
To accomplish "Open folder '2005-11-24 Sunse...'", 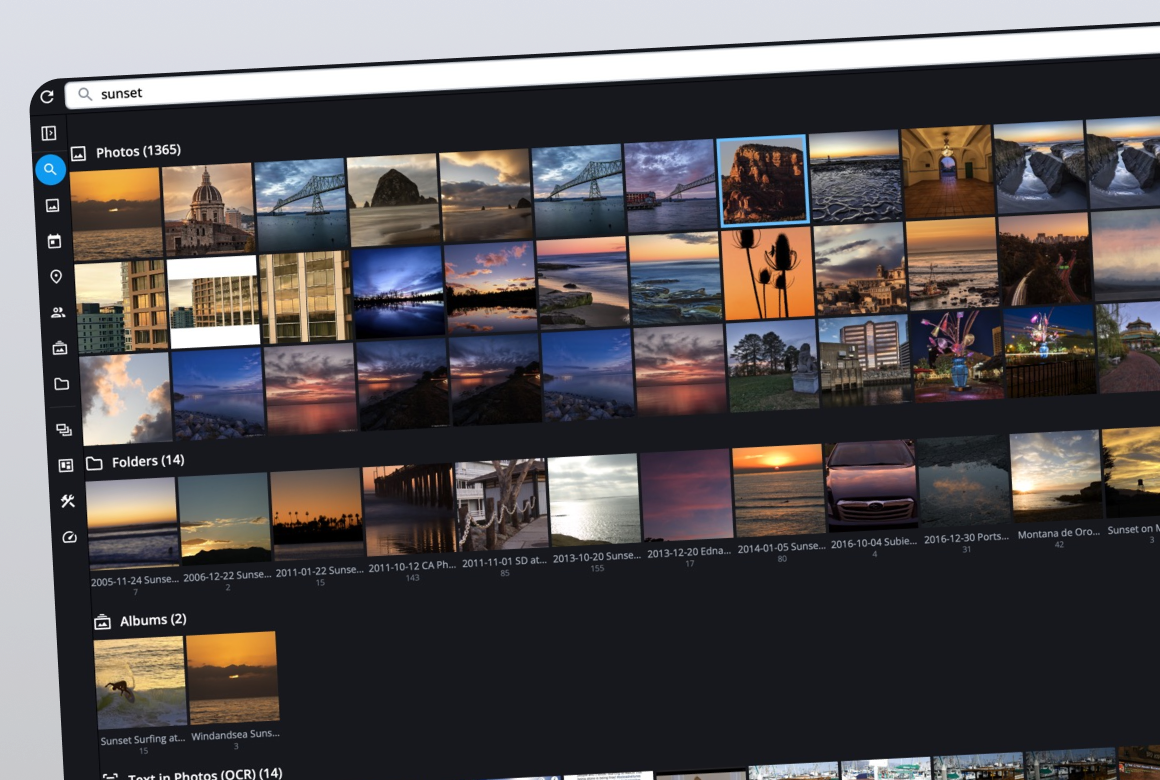I will [x=133, y=537].
